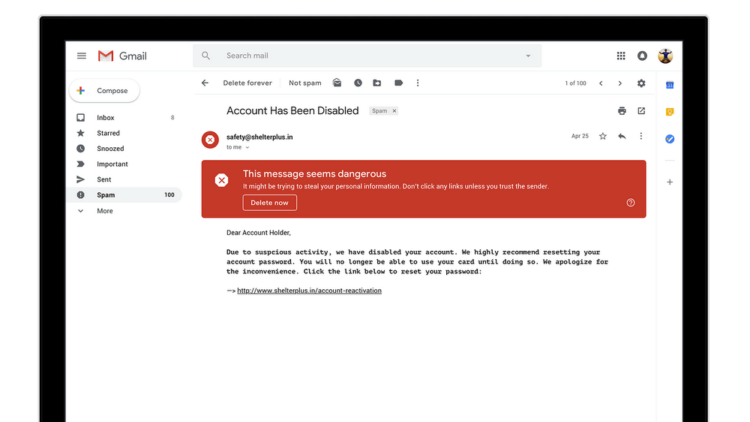Get add-ons plus icon

pos(670,182)
